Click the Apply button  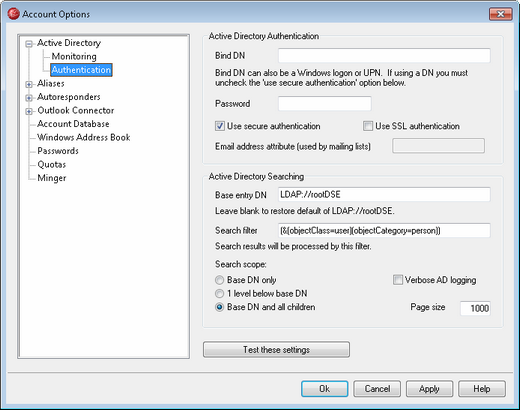pos(429,389)
